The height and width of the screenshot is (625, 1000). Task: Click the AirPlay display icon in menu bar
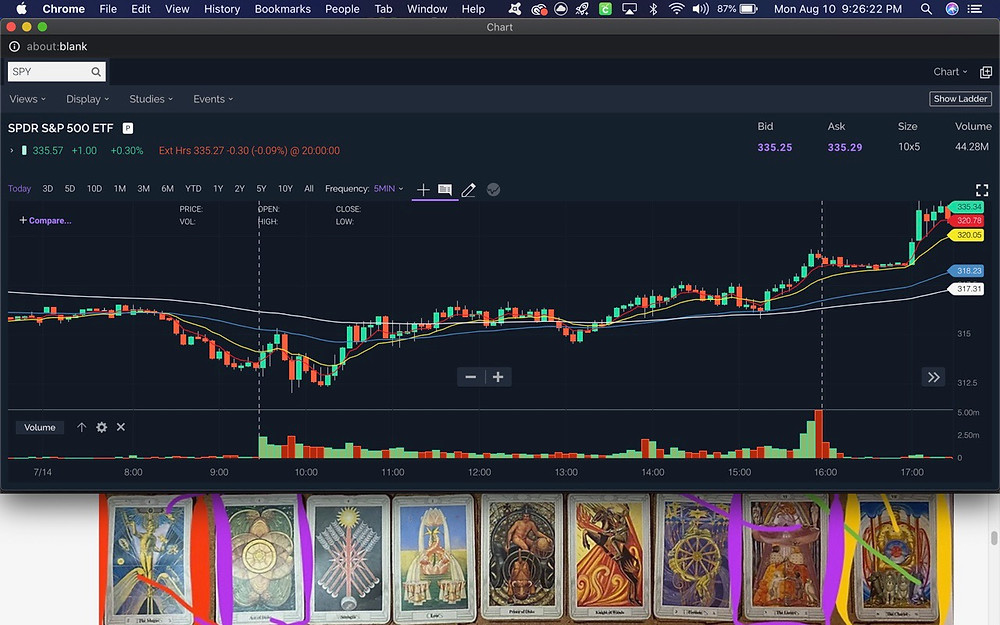coord(629,9)
